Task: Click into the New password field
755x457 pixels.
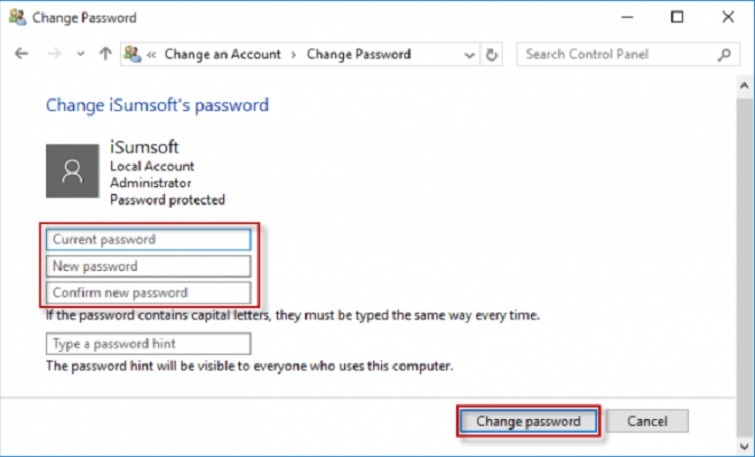Action: [148, 267]
